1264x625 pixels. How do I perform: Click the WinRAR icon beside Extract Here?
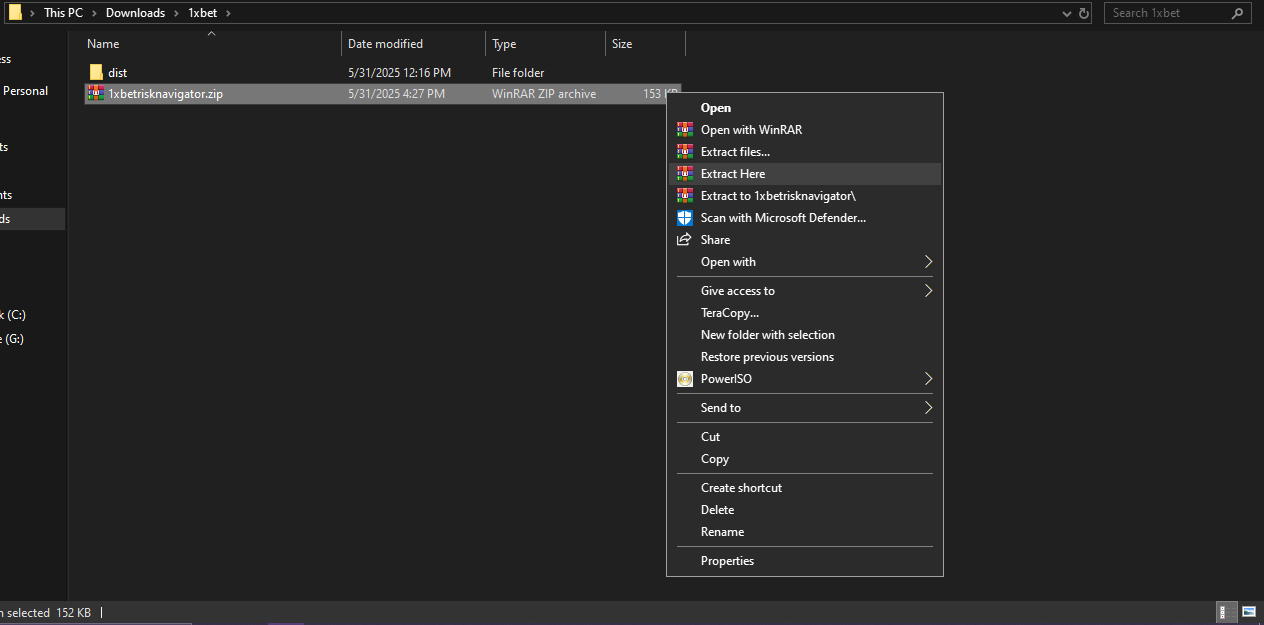click(x=685, y=174)
